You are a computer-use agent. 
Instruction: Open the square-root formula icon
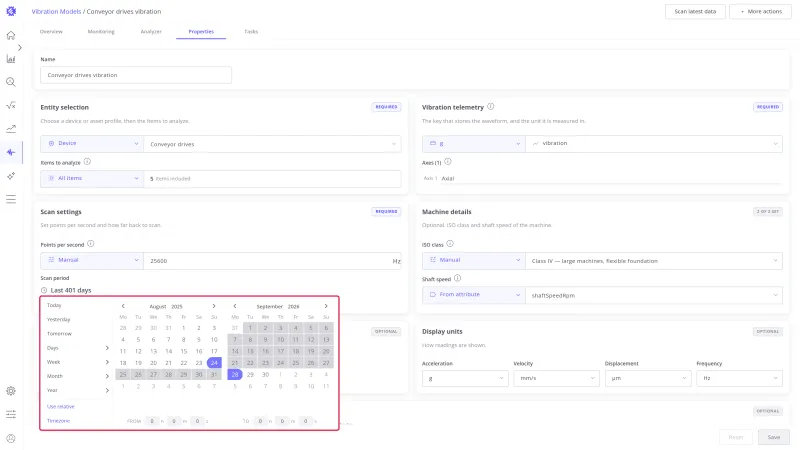(x=11, y=106)
